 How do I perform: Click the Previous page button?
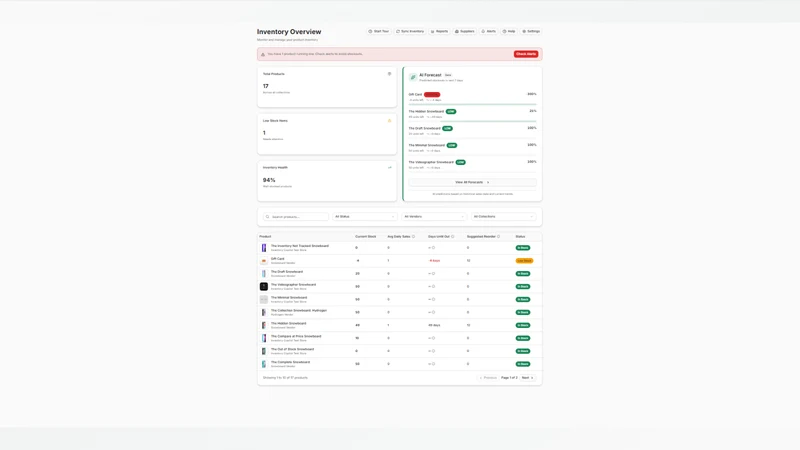point(488,378)
